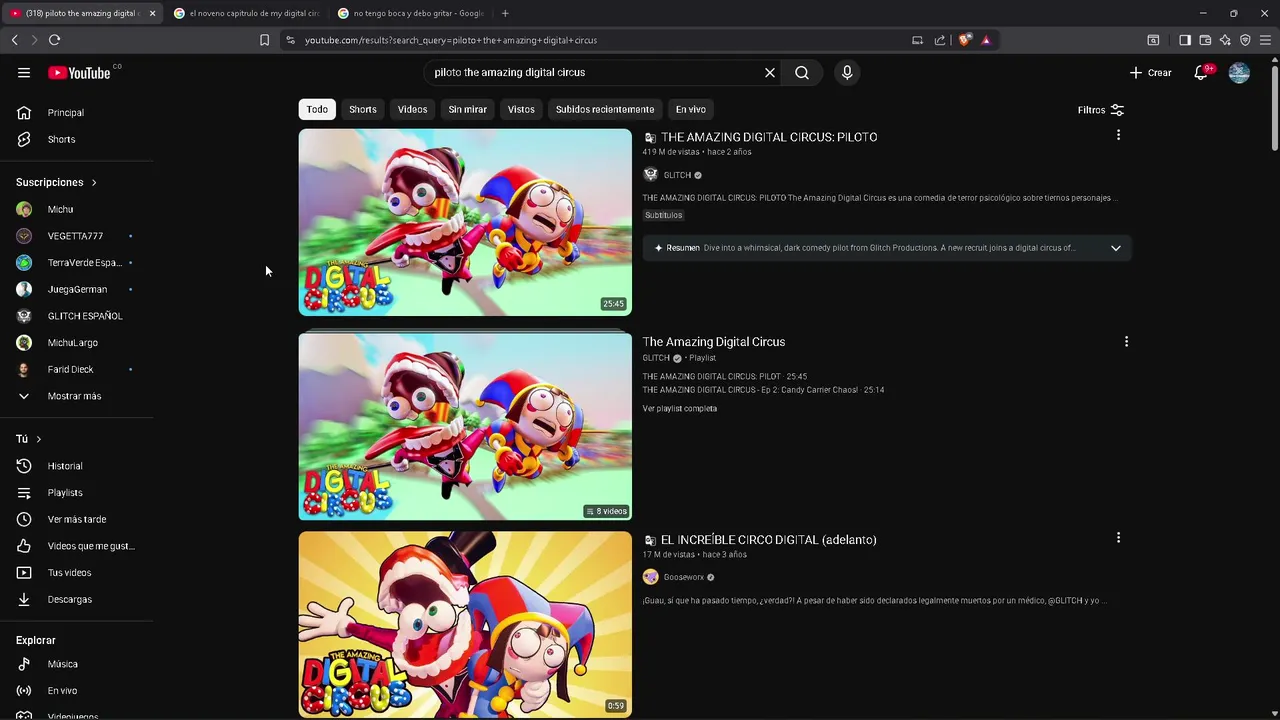Open the Filtros panel

tap(1101, 110)
